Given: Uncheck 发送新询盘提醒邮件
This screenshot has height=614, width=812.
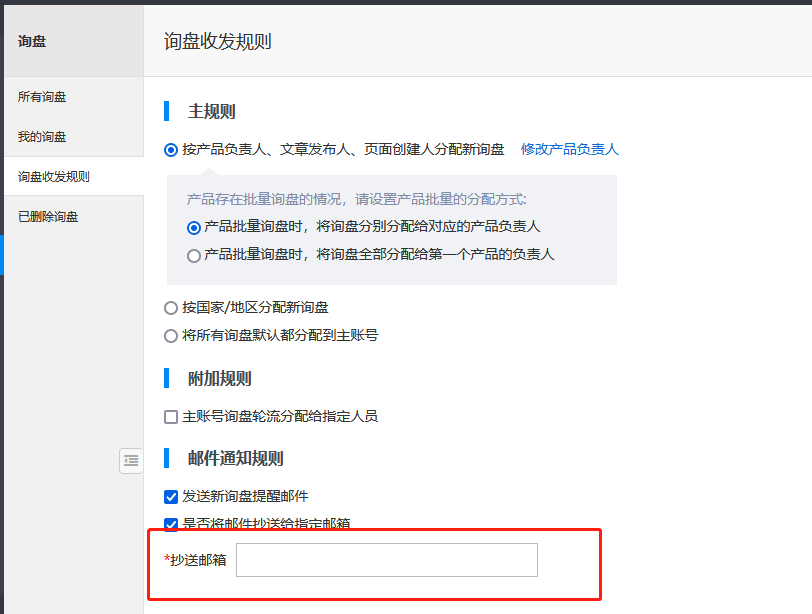Looking at the screenshot, I should tap(171, 497).
